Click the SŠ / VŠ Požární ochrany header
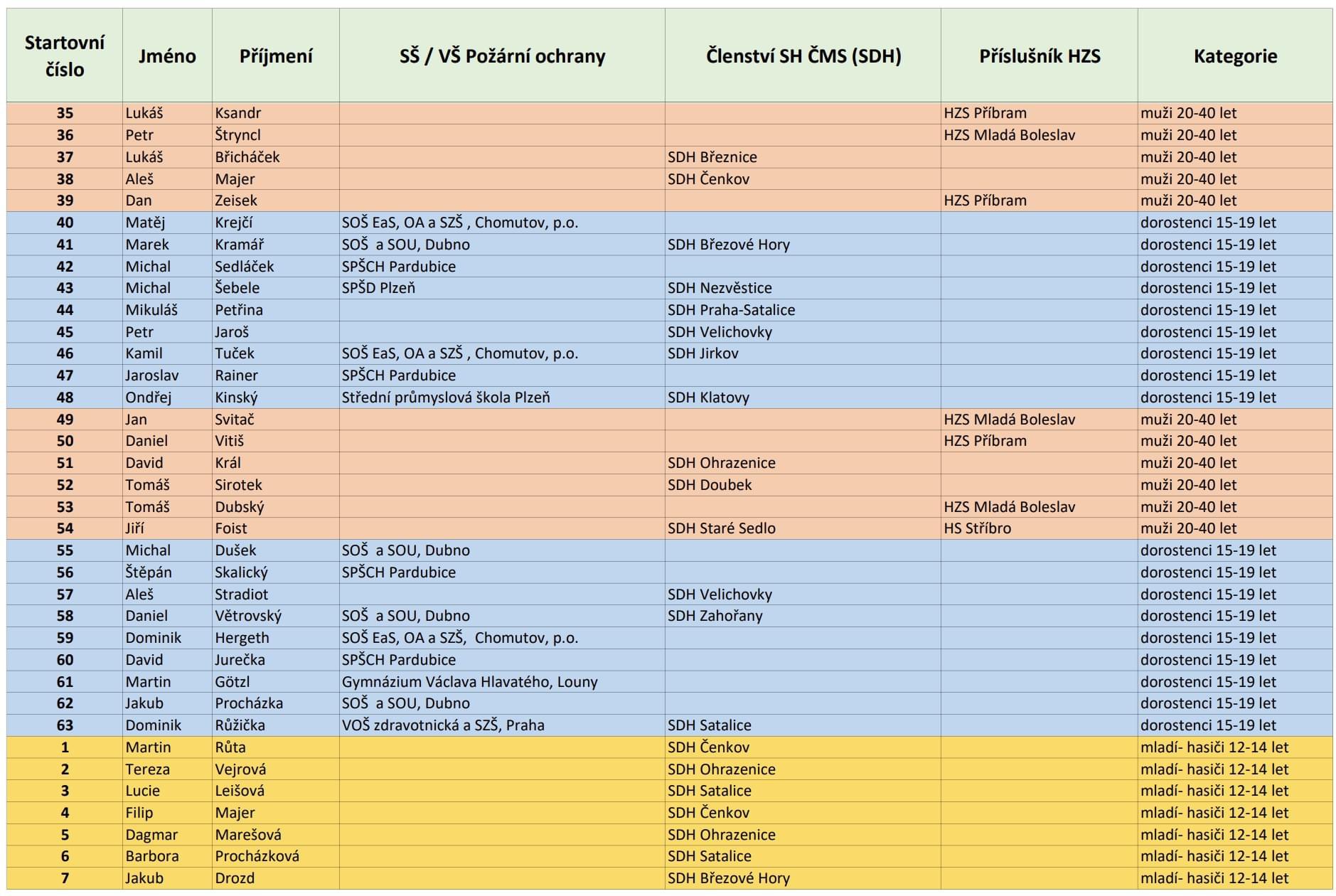1336x896 pixels. tap(502, 55)
